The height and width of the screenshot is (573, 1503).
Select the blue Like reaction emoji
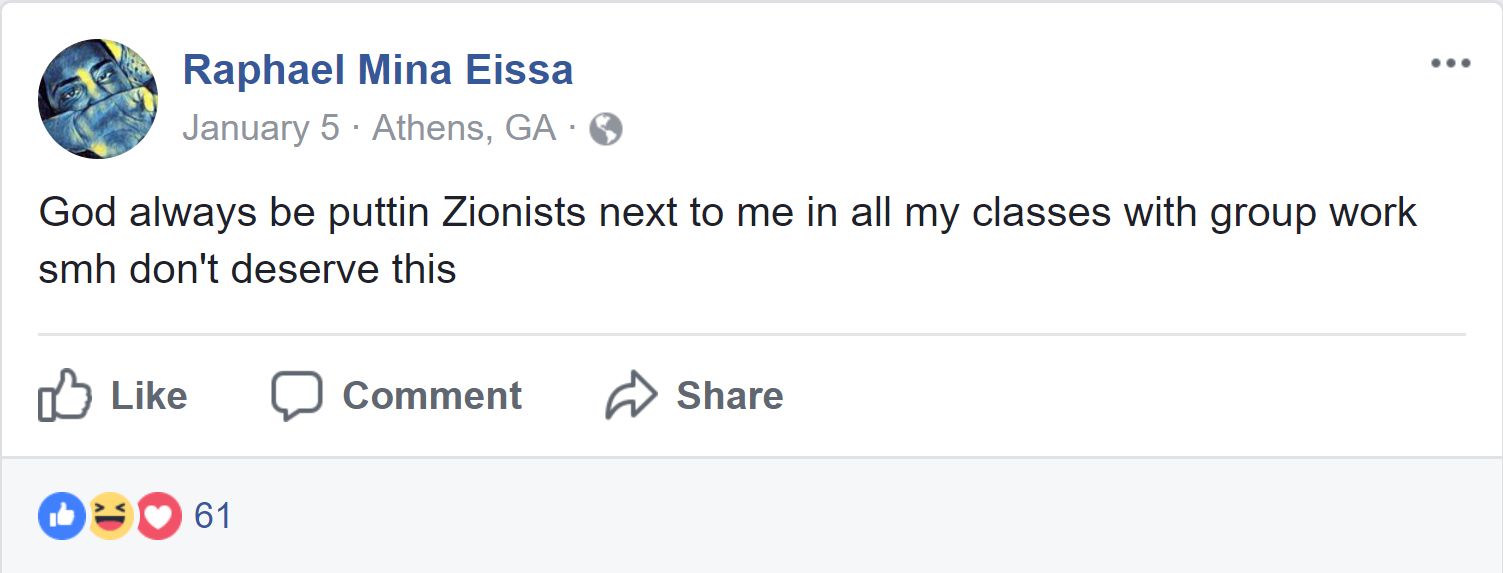[61, 516]
